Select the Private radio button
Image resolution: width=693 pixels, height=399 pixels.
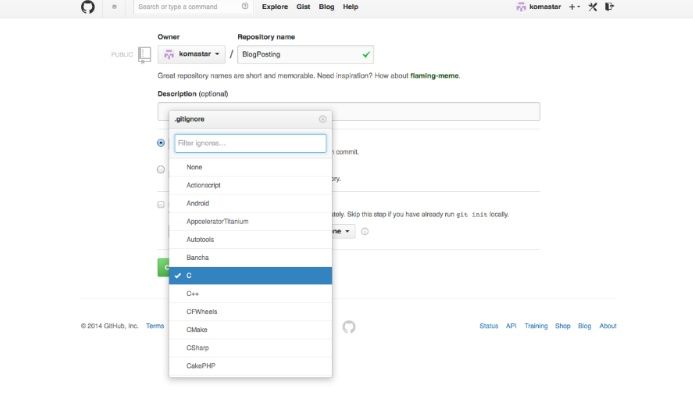click(x=161, y=169)
